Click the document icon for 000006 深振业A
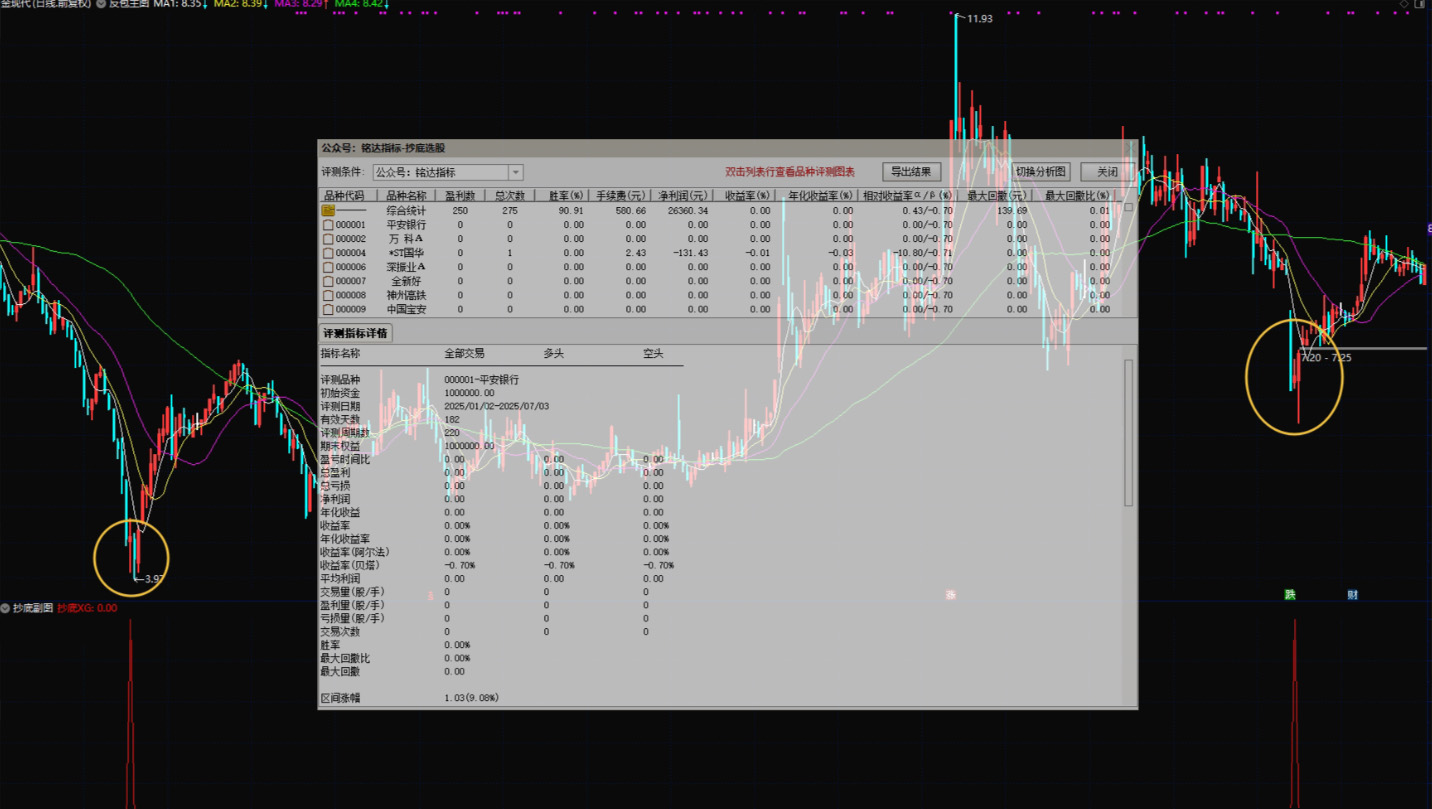The image size is (1432, 809). (x=328, y=267)
